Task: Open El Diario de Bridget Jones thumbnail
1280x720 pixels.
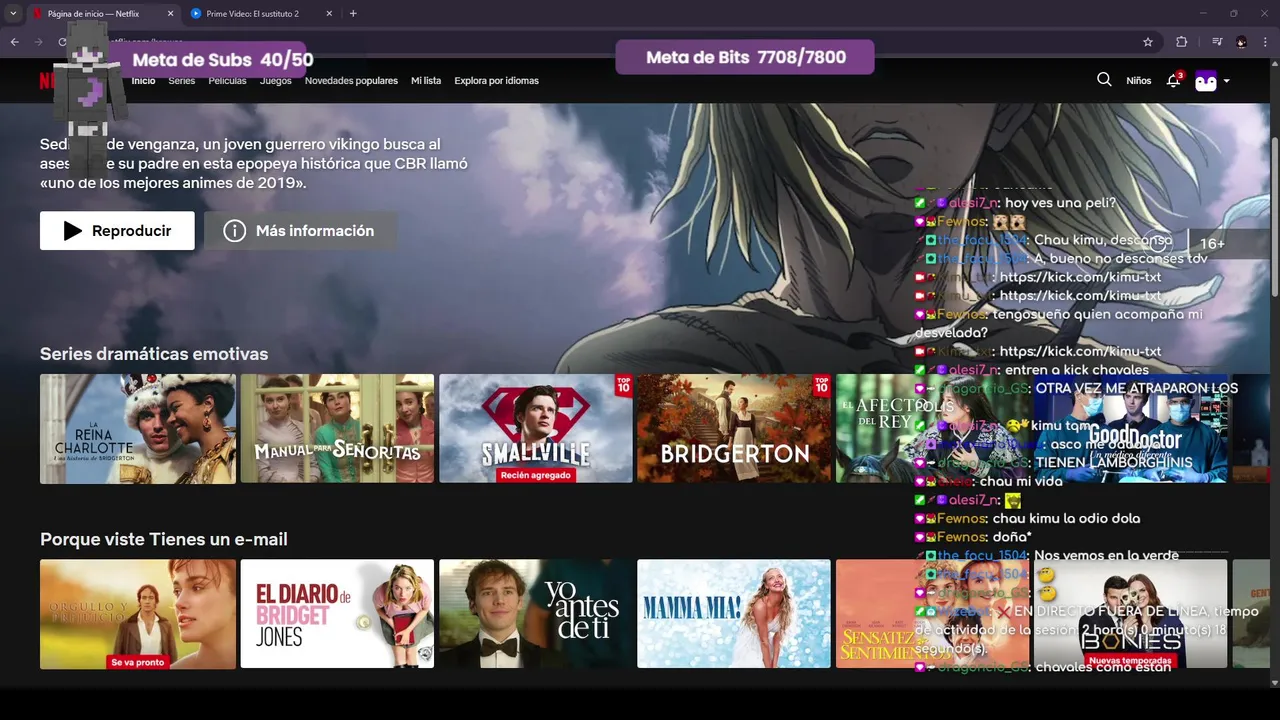Action: (x=337, y=614)
